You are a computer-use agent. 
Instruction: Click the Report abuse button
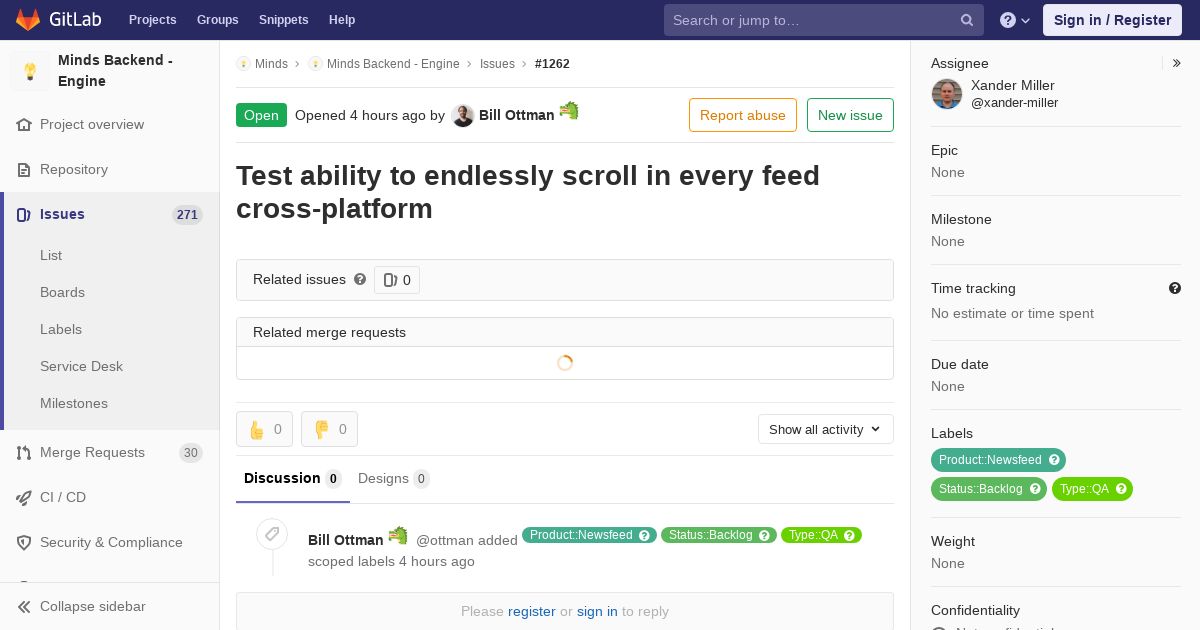click(743, 115)
